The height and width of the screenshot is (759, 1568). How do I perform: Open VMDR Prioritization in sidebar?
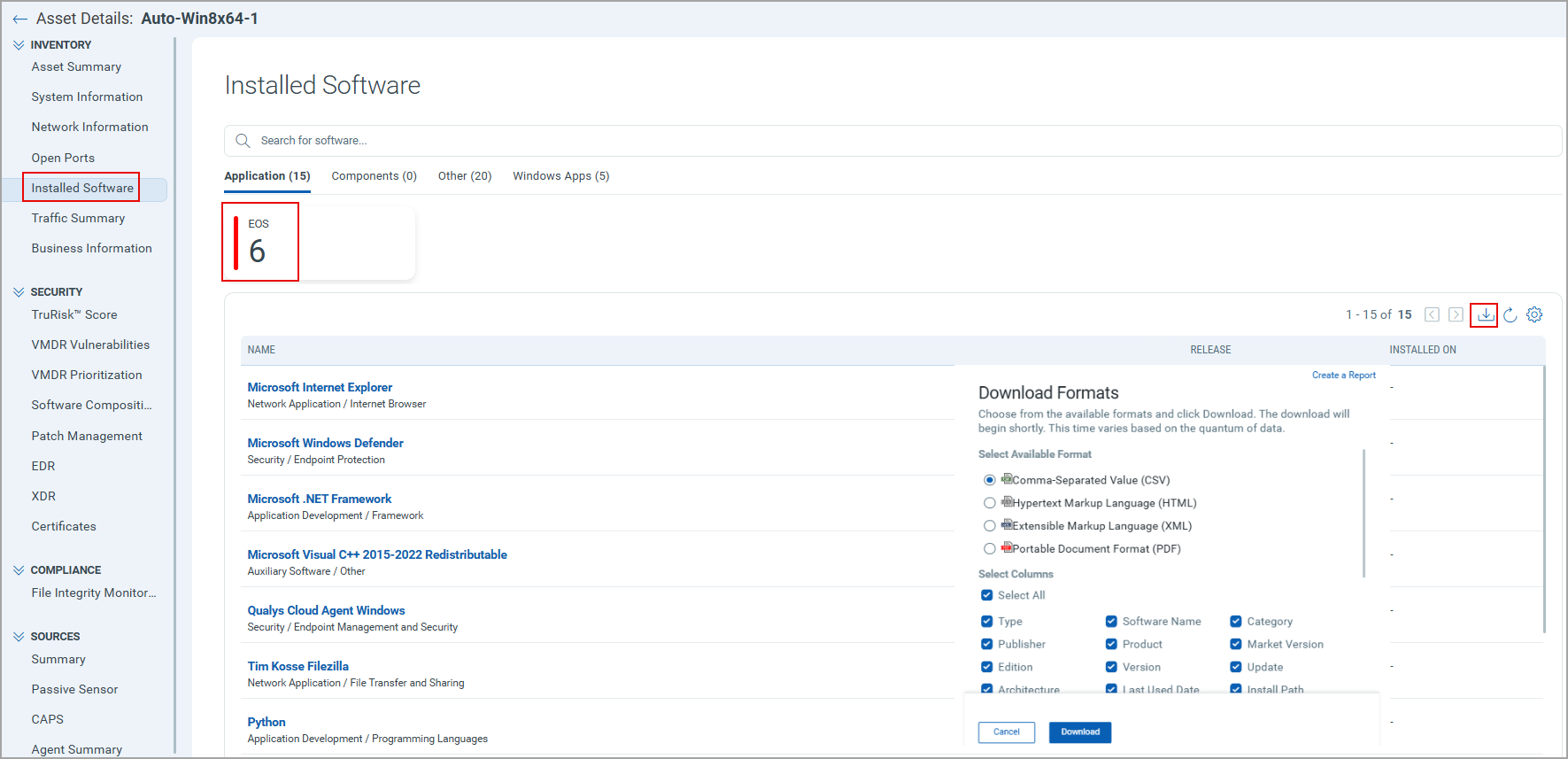pos(87,376)
